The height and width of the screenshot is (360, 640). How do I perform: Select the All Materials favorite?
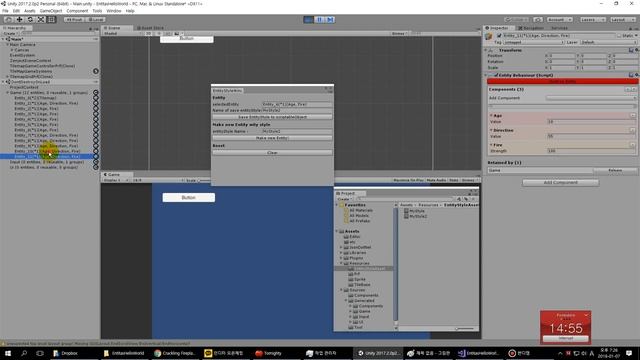point(358,210)
